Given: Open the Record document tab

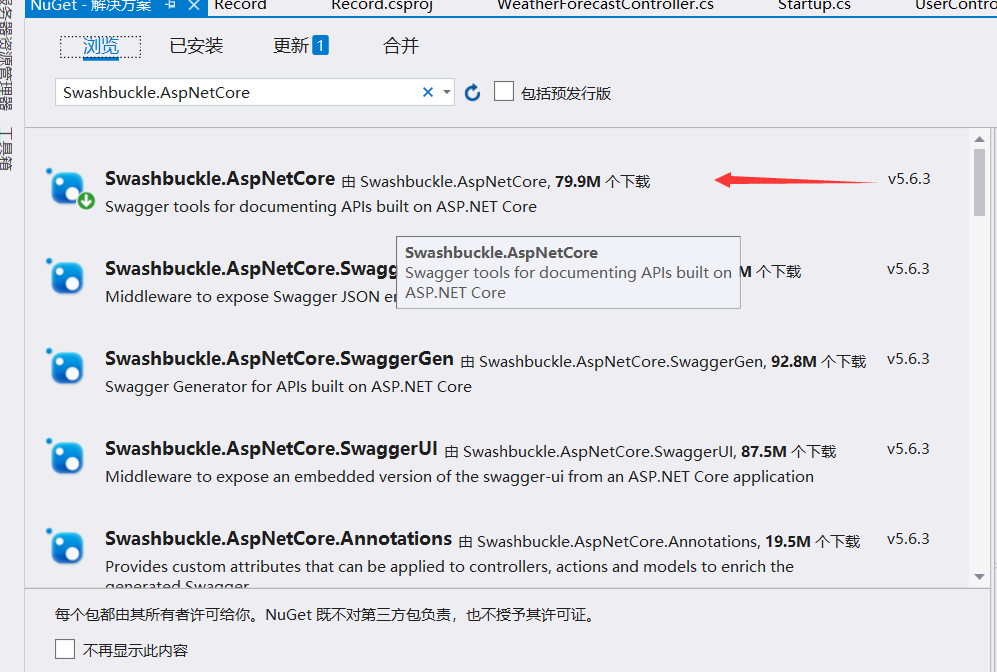Looking at the screenshot, I should click(x=240, y=6).
